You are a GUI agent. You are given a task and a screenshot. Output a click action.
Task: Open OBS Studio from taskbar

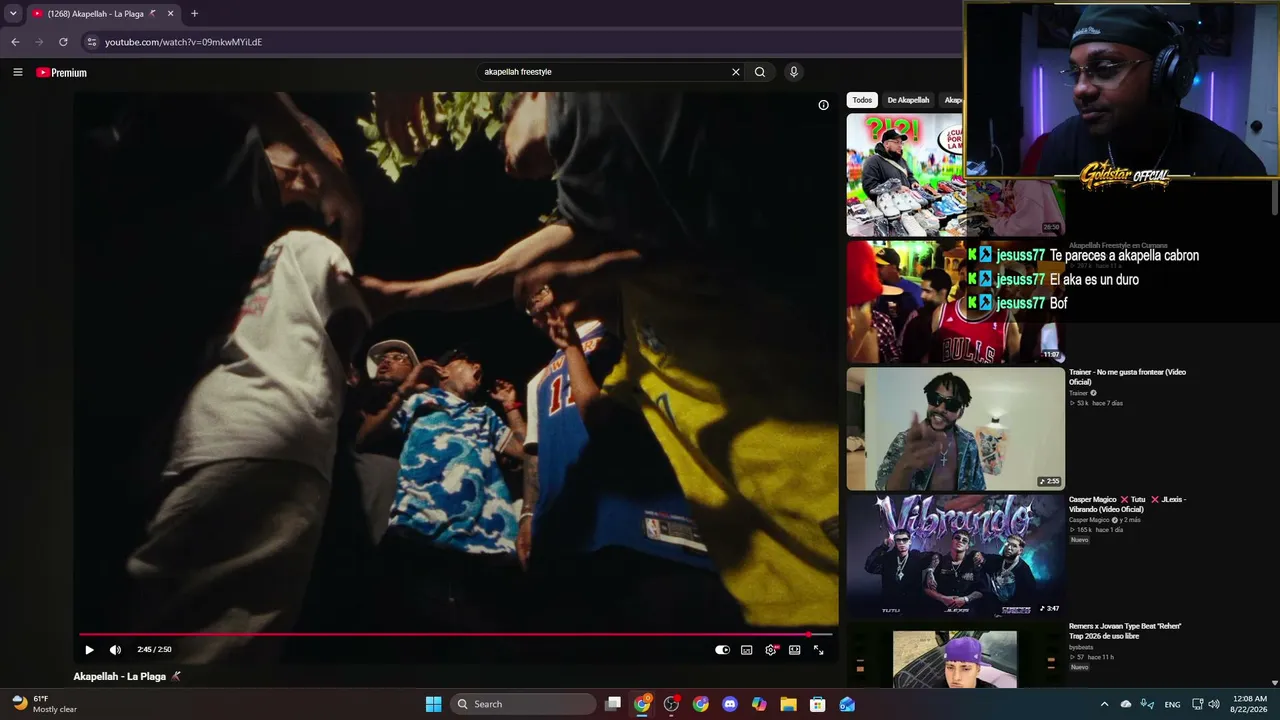pyautogui.click(x=671, y=704)
